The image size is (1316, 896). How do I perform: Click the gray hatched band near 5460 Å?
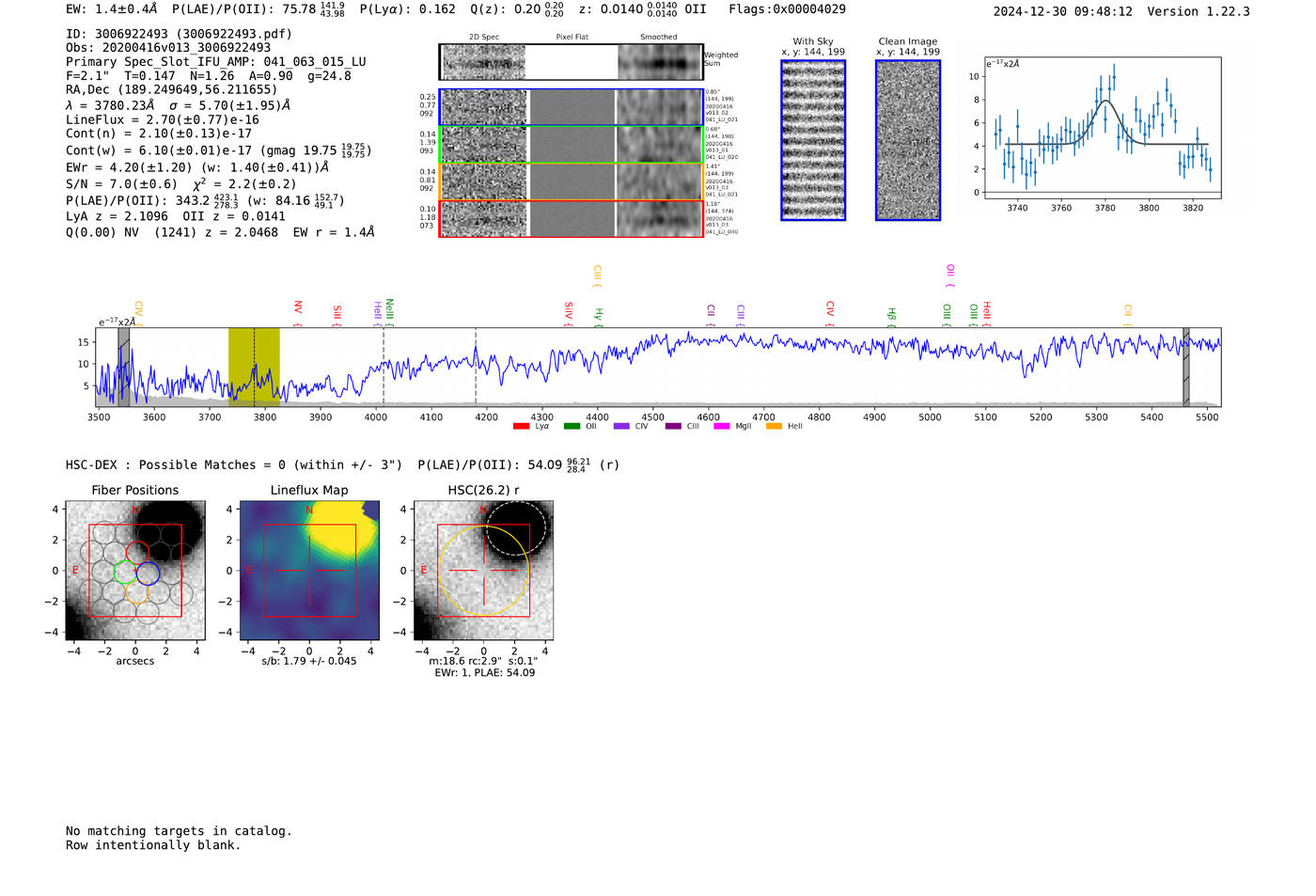pos(1186,367)
